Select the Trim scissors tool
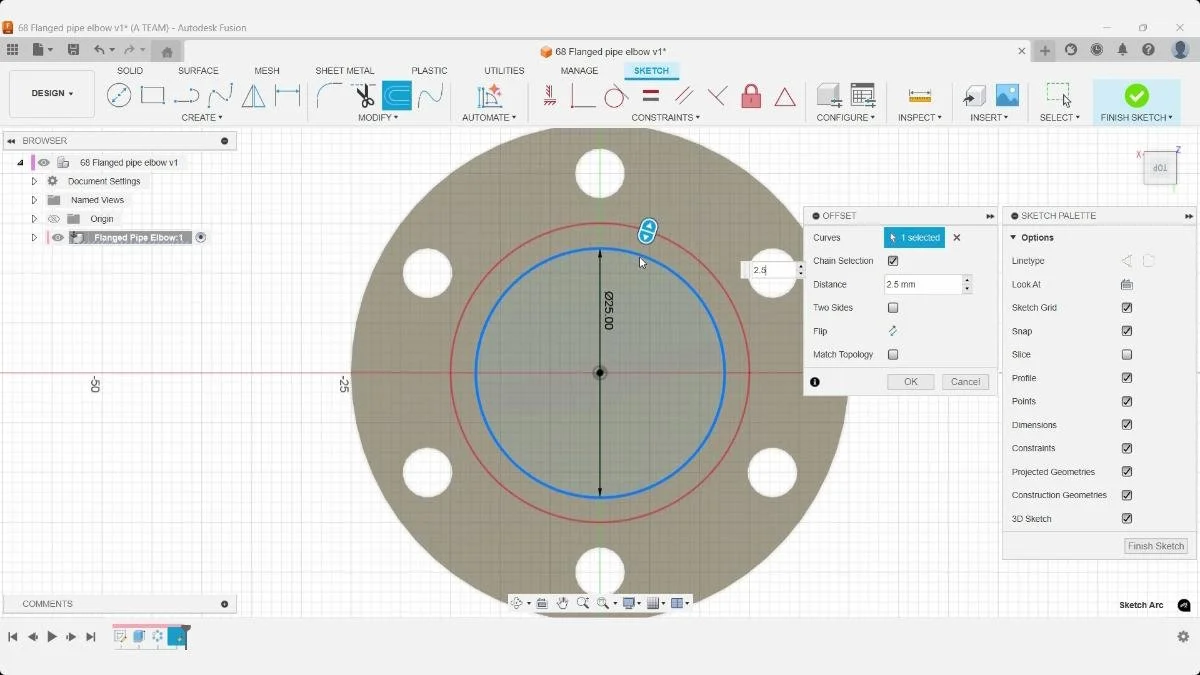Screen dimensions: 1200x675 pos(364,96)
